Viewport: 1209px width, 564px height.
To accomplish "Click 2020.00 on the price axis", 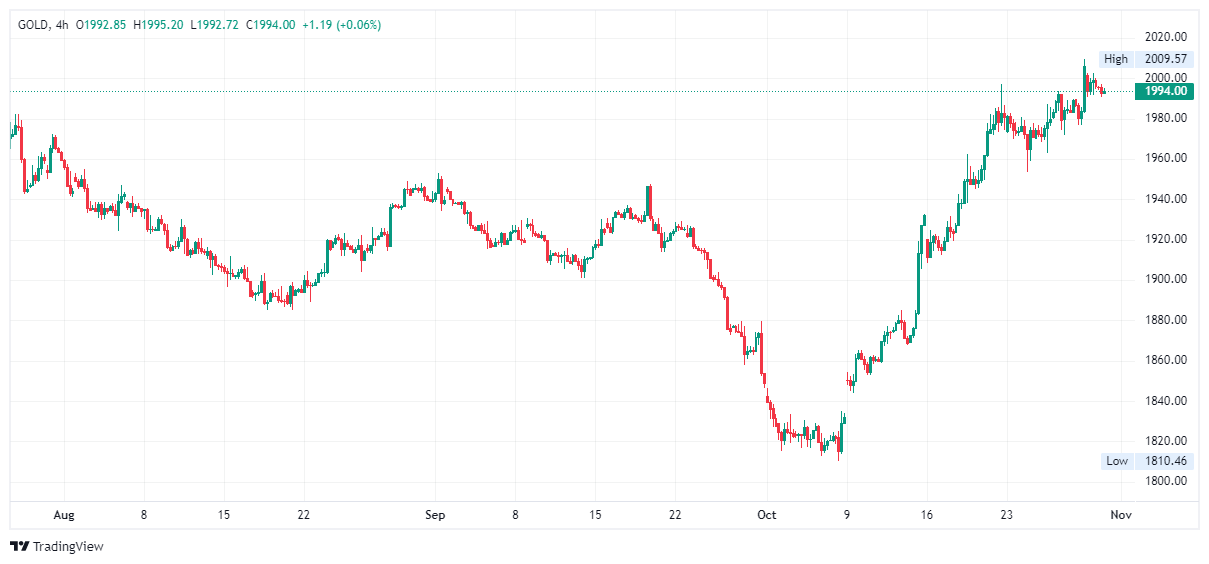I will point(1166,37).
